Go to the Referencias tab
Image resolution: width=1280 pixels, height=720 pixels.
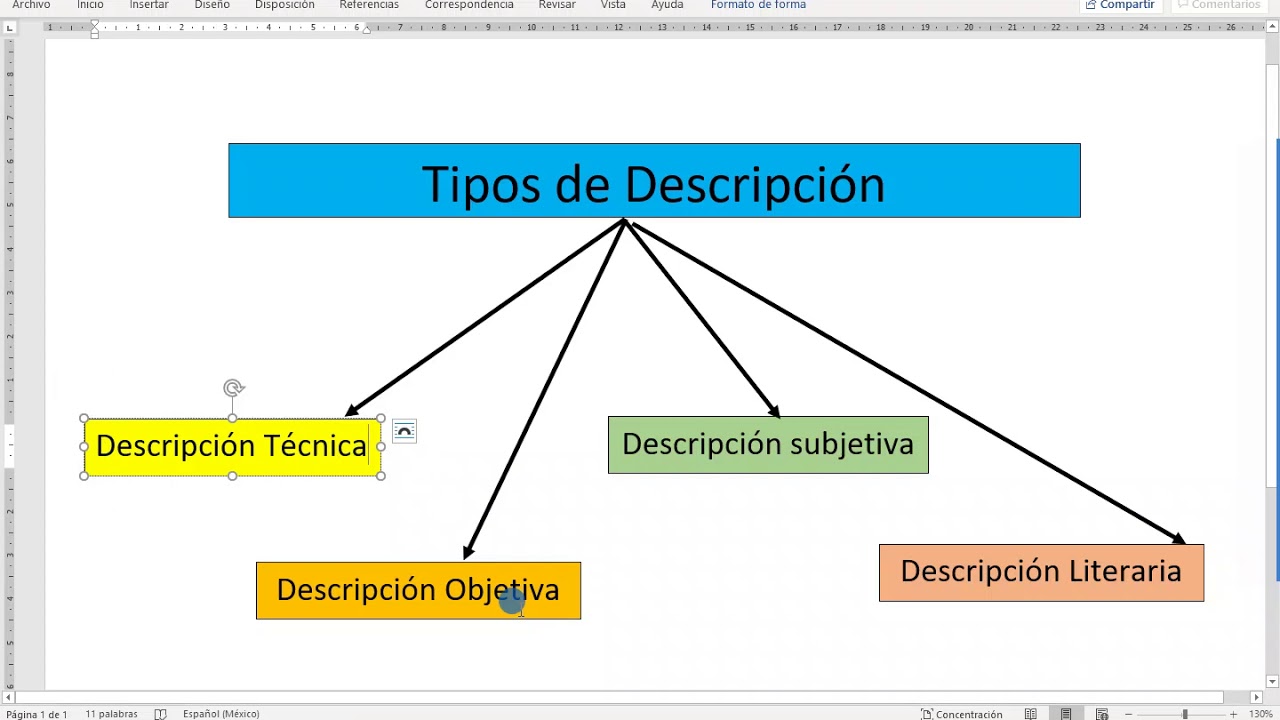tap(369, 5)
